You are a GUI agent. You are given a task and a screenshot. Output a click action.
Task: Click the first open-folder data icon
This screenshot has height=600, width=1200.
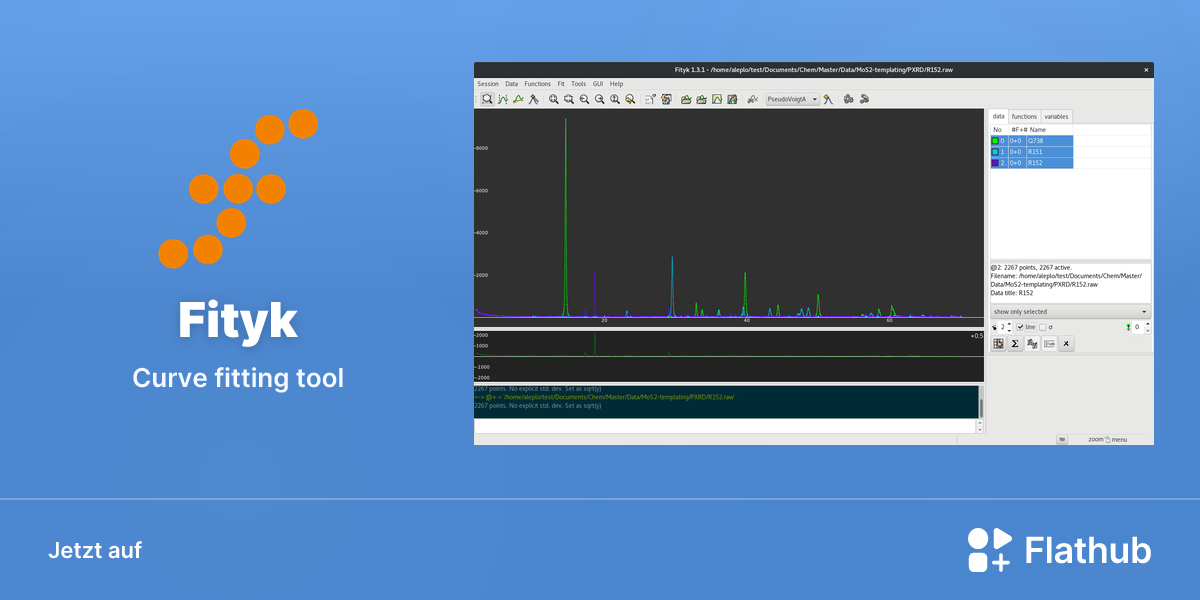pyautogui.click(x=686, y=99)
